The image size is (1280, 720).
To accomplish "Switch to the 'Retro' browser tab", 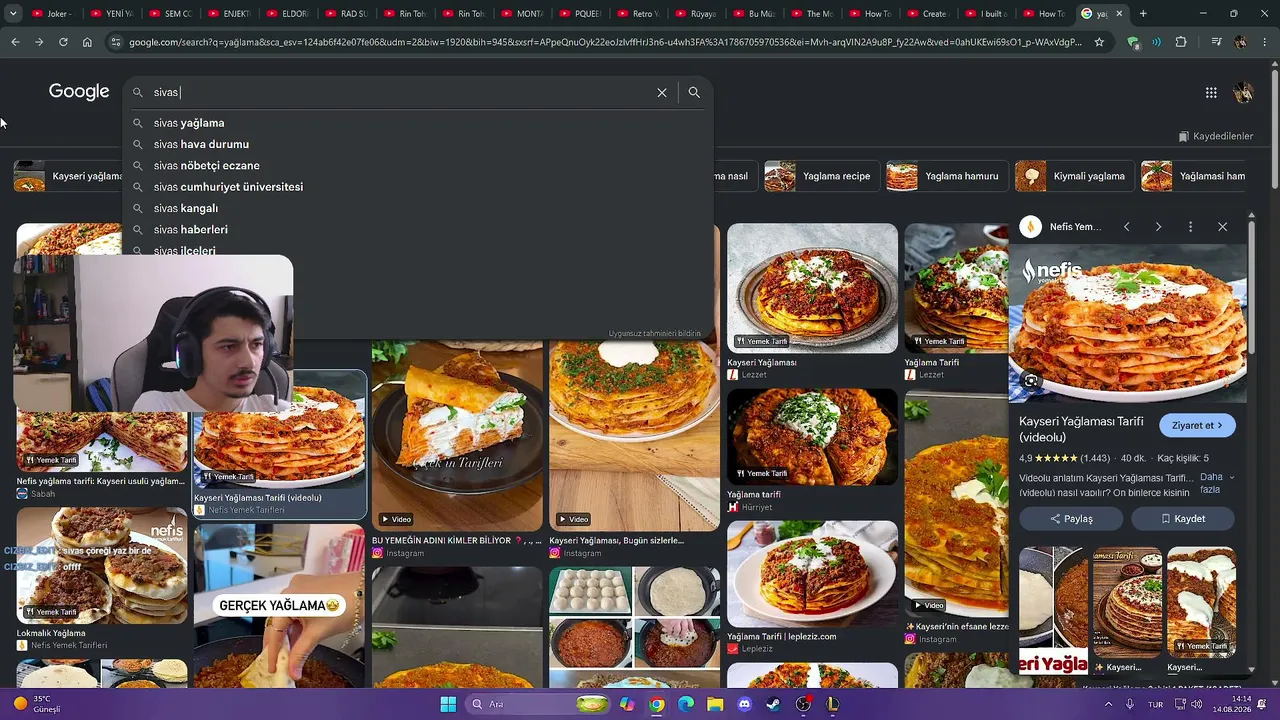I will click(x=638, y=14).
